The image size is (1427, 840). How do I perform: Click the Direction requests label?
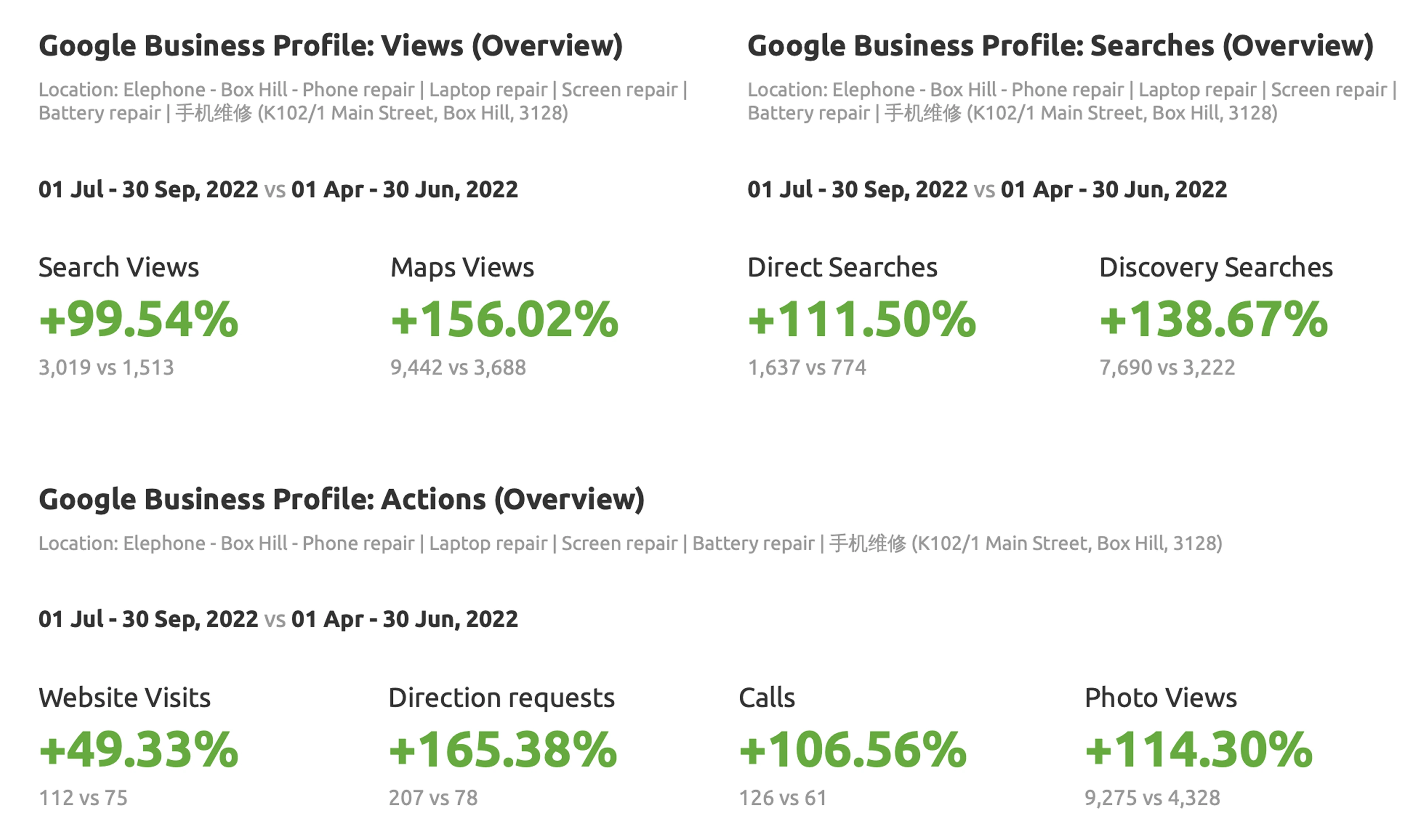click(x=502, y=698)
